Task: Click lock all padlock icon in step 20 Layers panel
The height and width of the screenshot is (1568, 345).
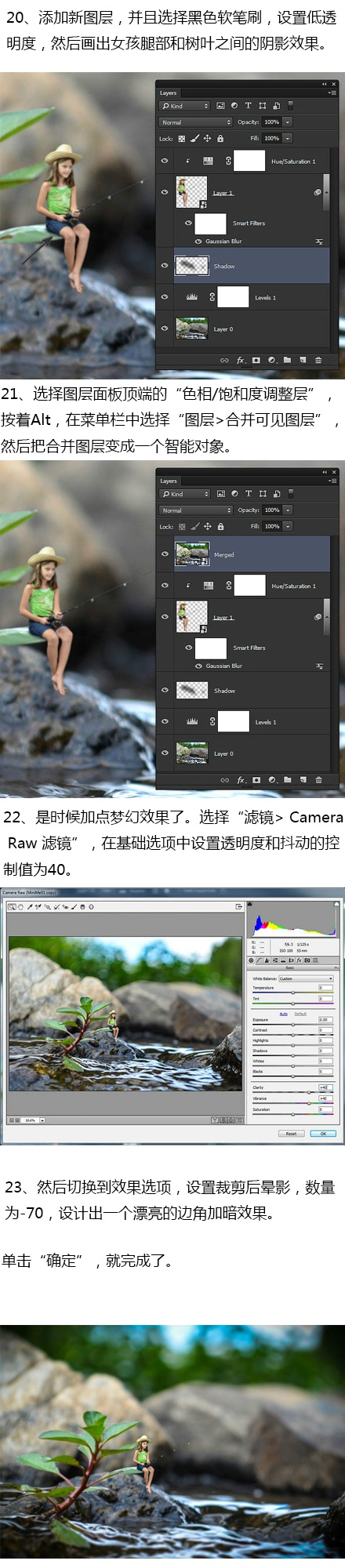Action: pyautogui.click(x=220, y=139)
